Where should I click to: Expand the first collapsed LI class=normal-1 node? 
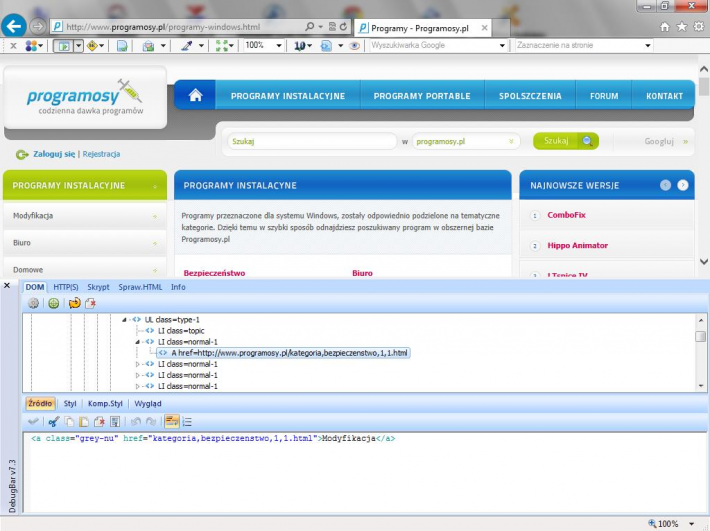[x=138, y=364]
